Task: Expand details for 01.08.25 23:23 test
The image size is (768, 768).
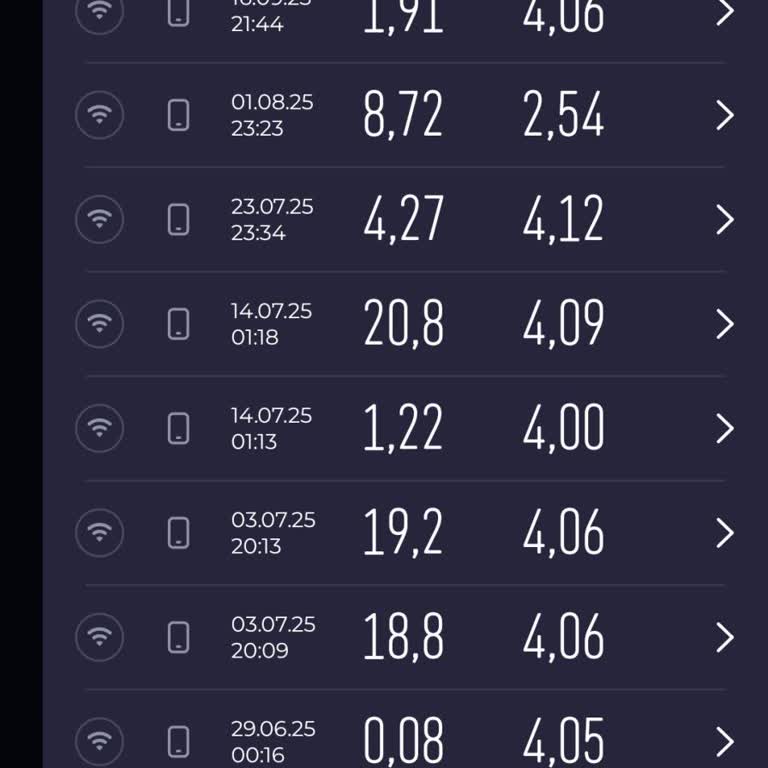Action: [725, 115]
